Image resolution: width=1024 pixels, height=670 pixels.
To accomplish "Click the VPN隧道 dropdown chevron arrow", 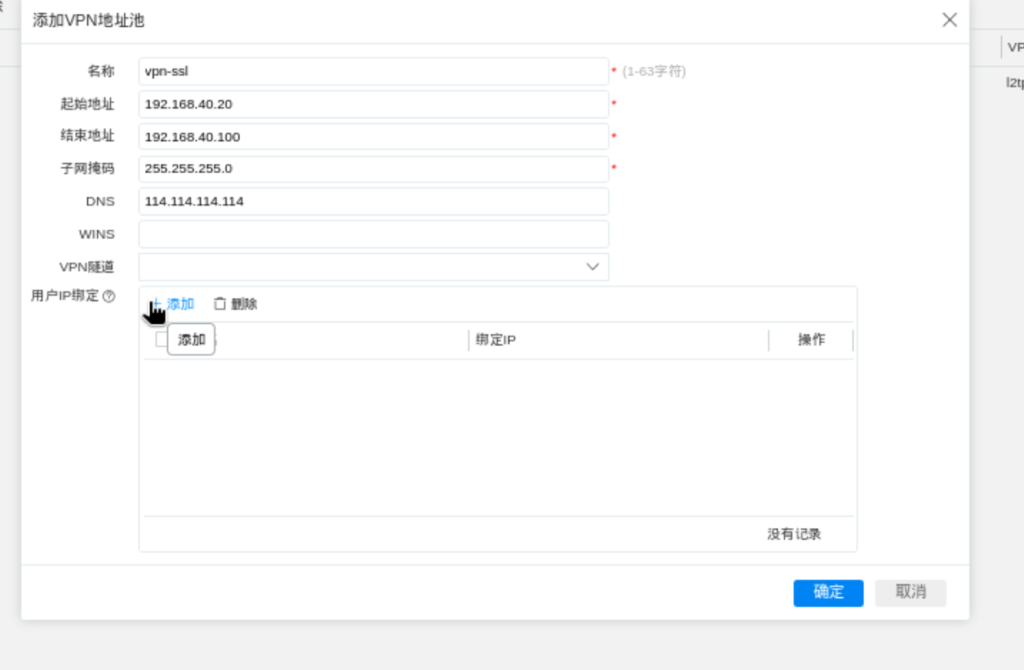I will tap(593, 266).
